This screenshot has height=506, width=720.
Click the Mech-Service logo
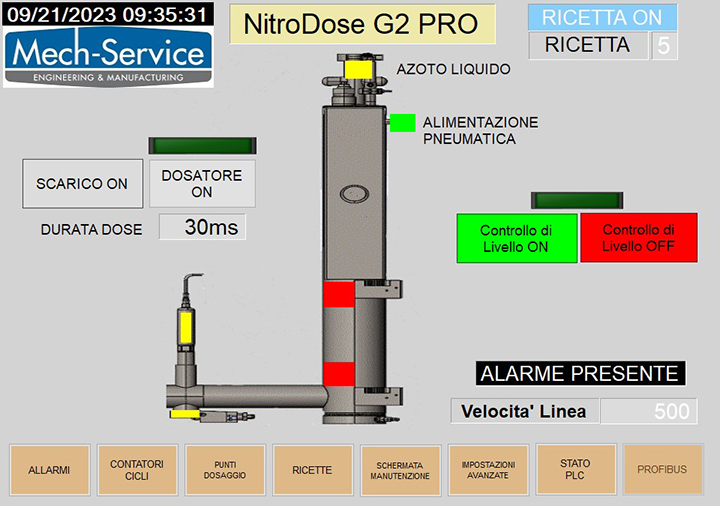(x=107, y=57)
